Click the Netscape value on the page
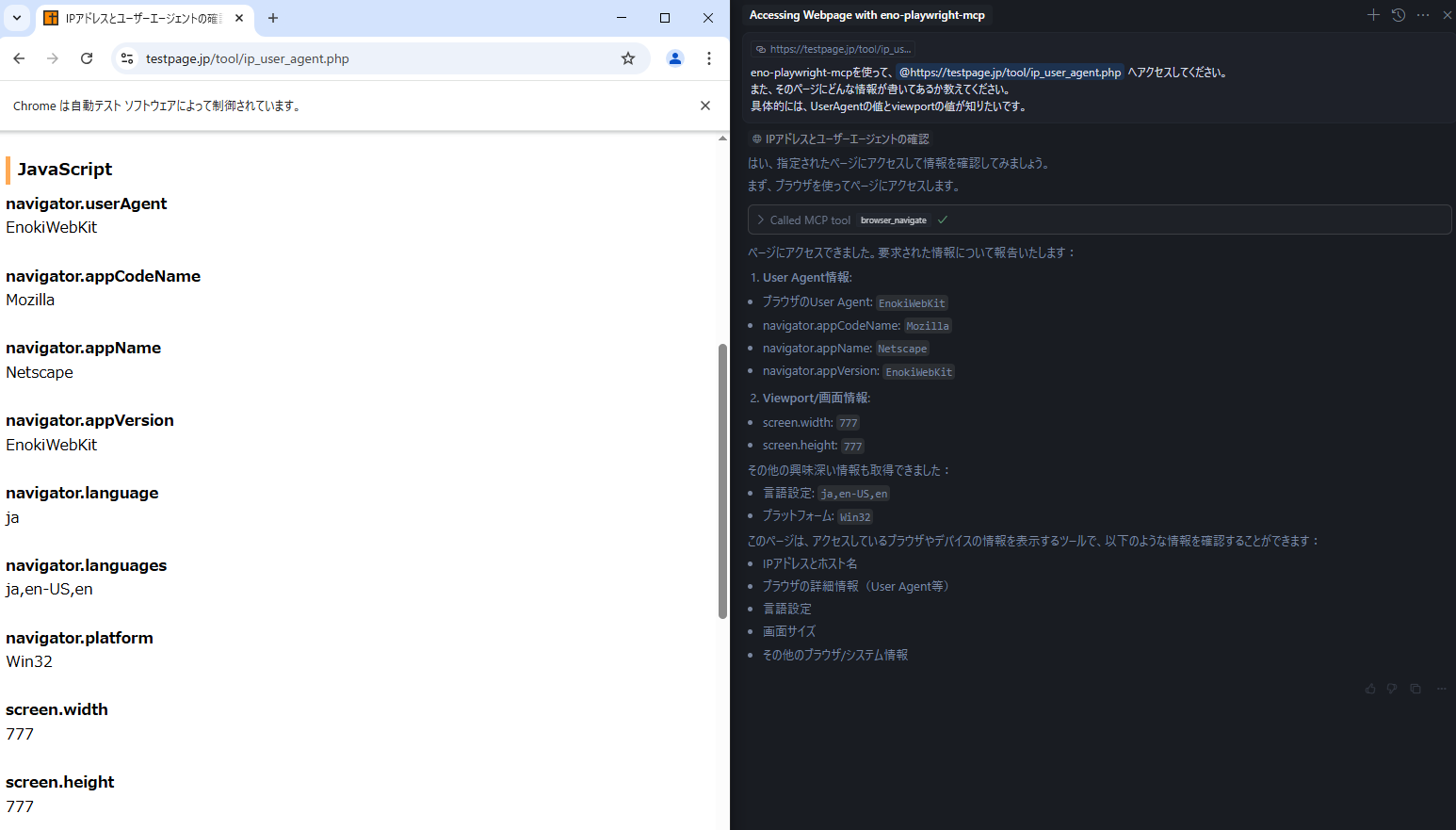Screen dimensions: 1456x830 (x=40, y=372)
